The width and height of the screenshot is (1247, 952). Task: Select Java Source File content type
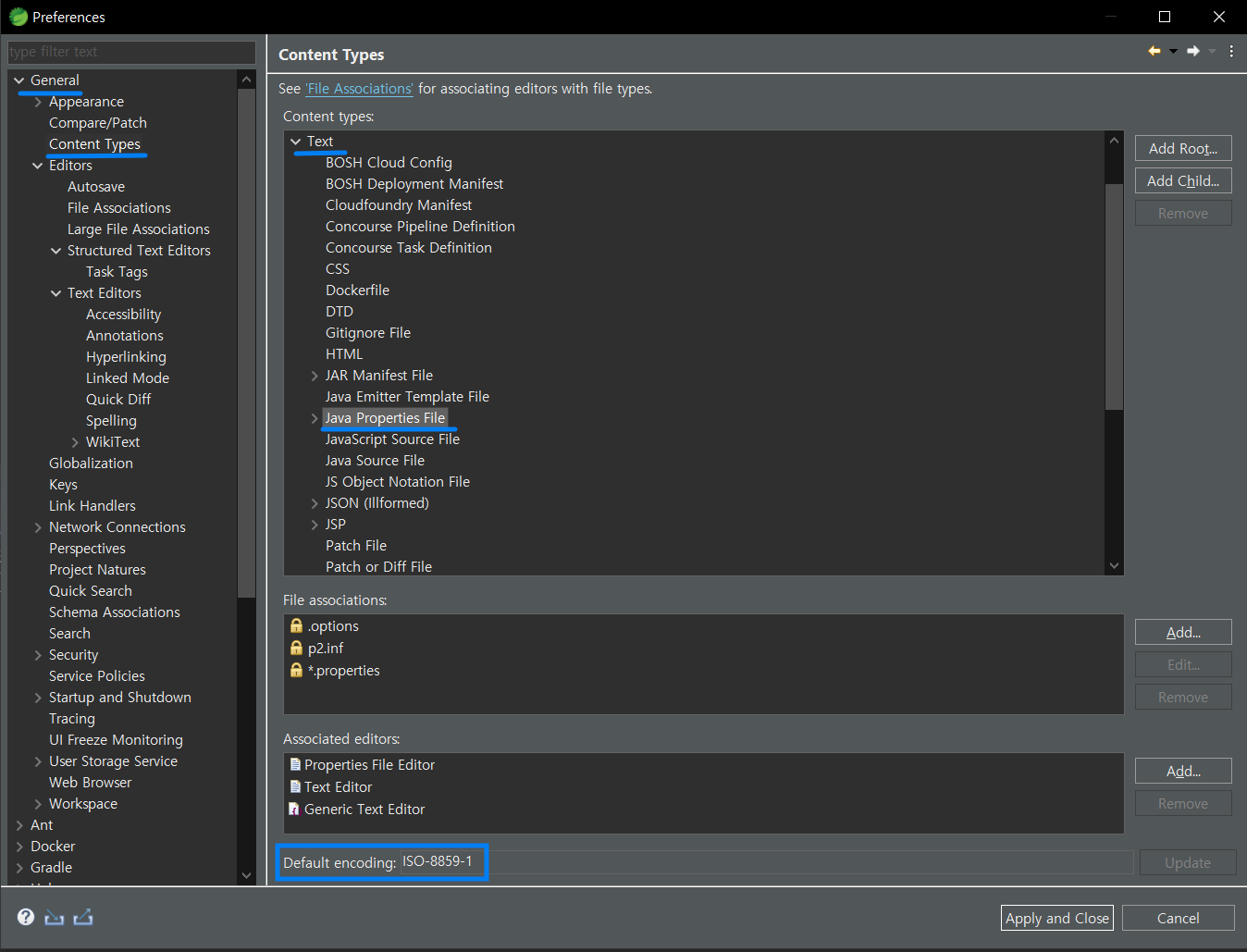(x=375, y=461)
